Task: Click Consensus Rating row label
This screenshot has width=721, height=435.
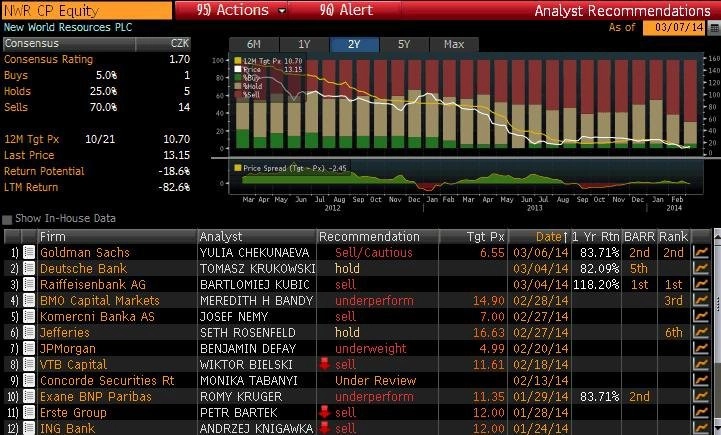Action: click(x=48, y=59)
